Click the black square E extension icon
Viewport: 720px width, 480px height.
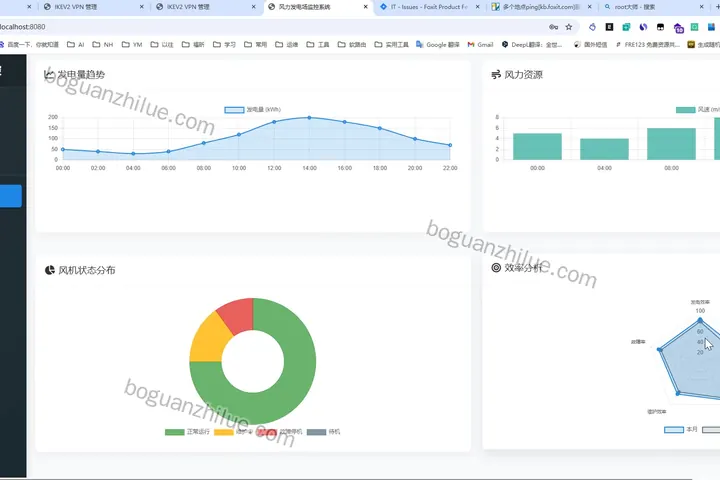tap(609, 27)
